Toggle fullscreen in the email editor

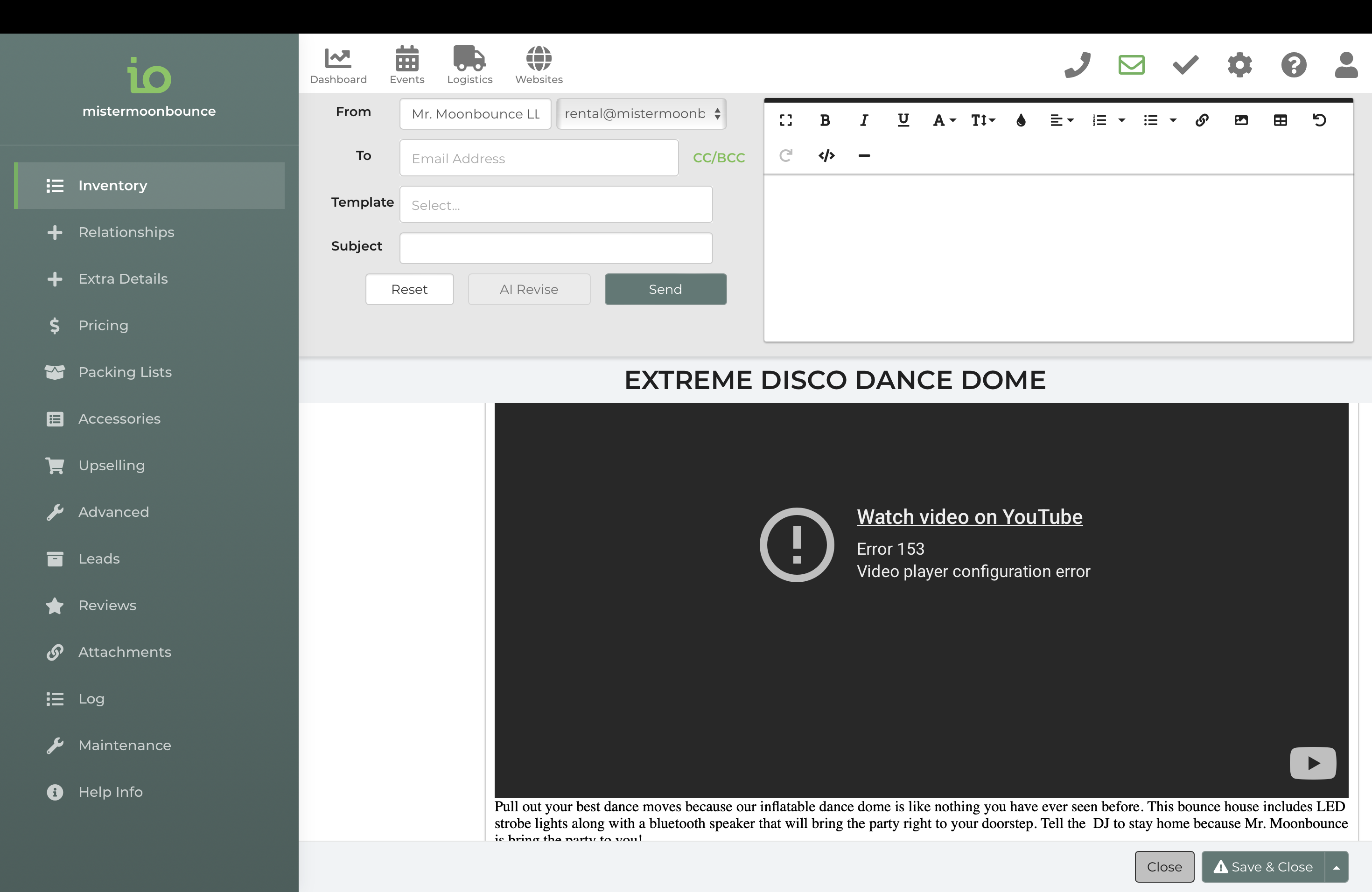coord(786,120)
